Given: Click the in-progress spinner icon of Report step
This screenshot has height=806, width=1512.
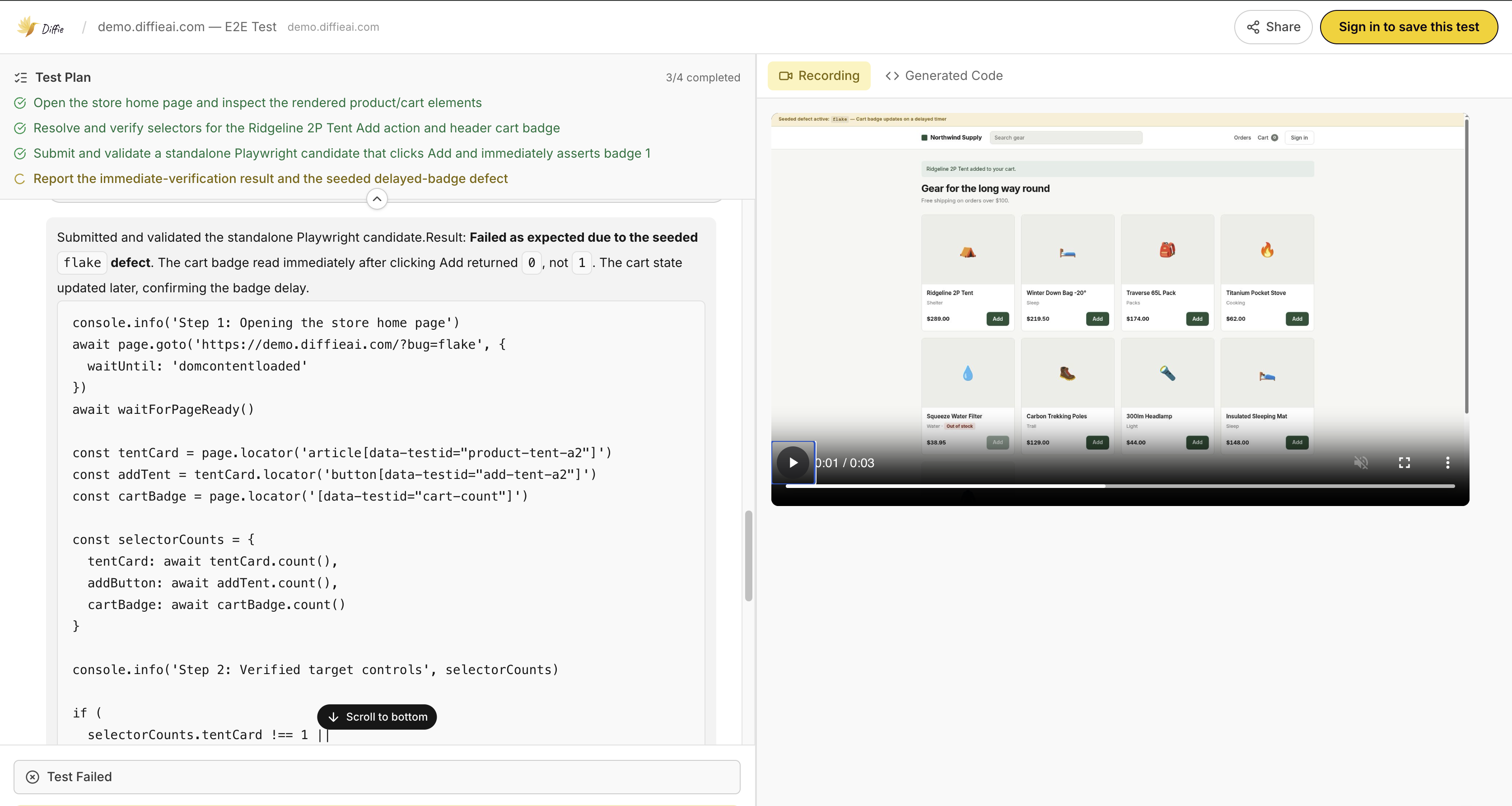Looking at the screenshot, I should [x=20, y=179].
